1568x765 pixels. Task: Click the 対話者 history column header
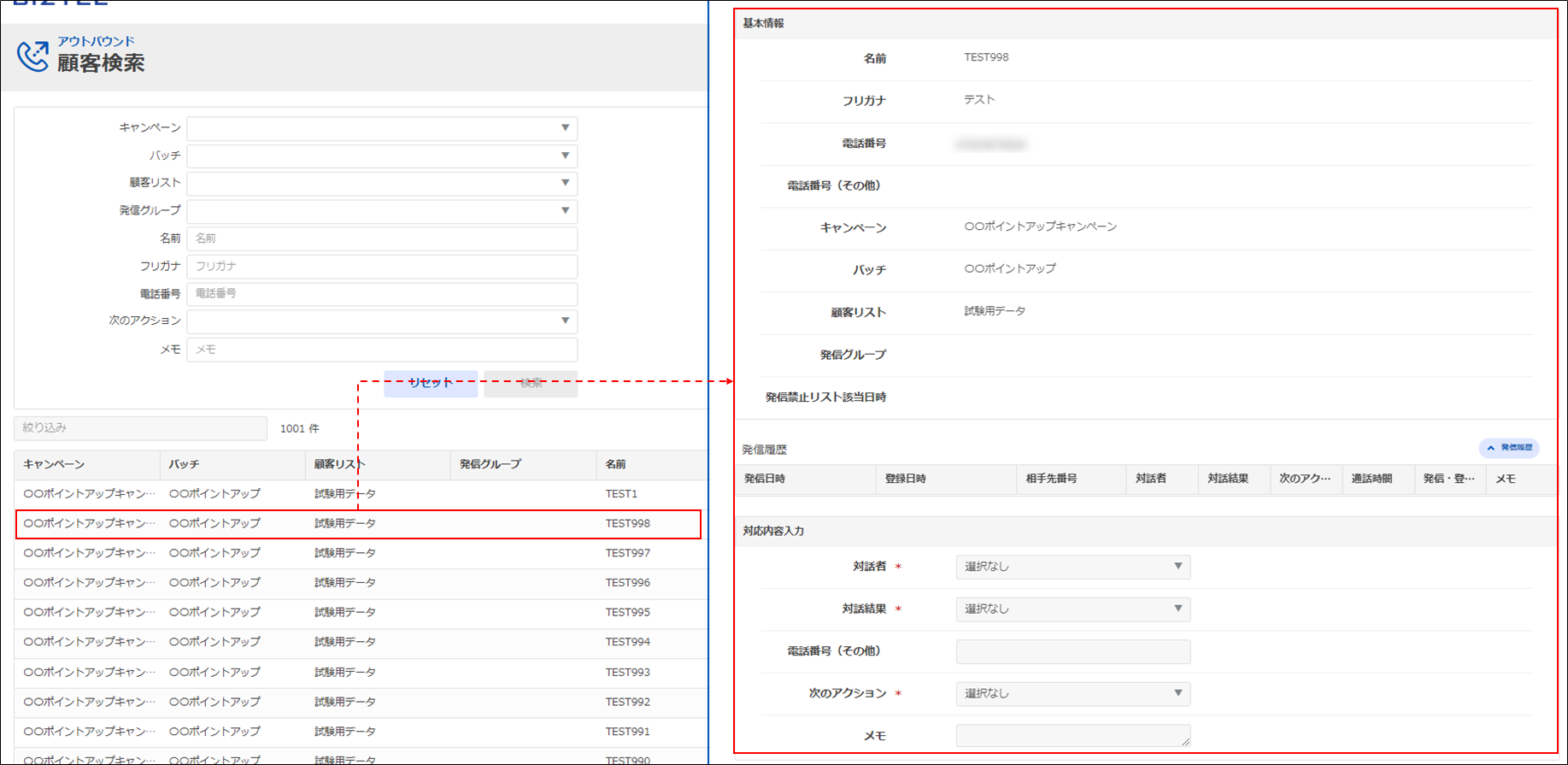pos(1162,480)
